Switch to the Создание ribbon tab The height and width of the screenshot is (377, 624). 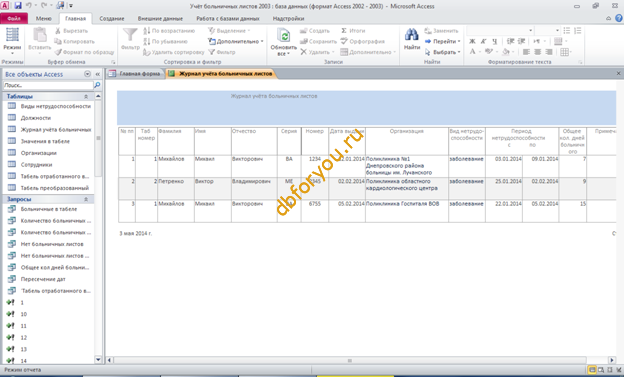[111, 18]
